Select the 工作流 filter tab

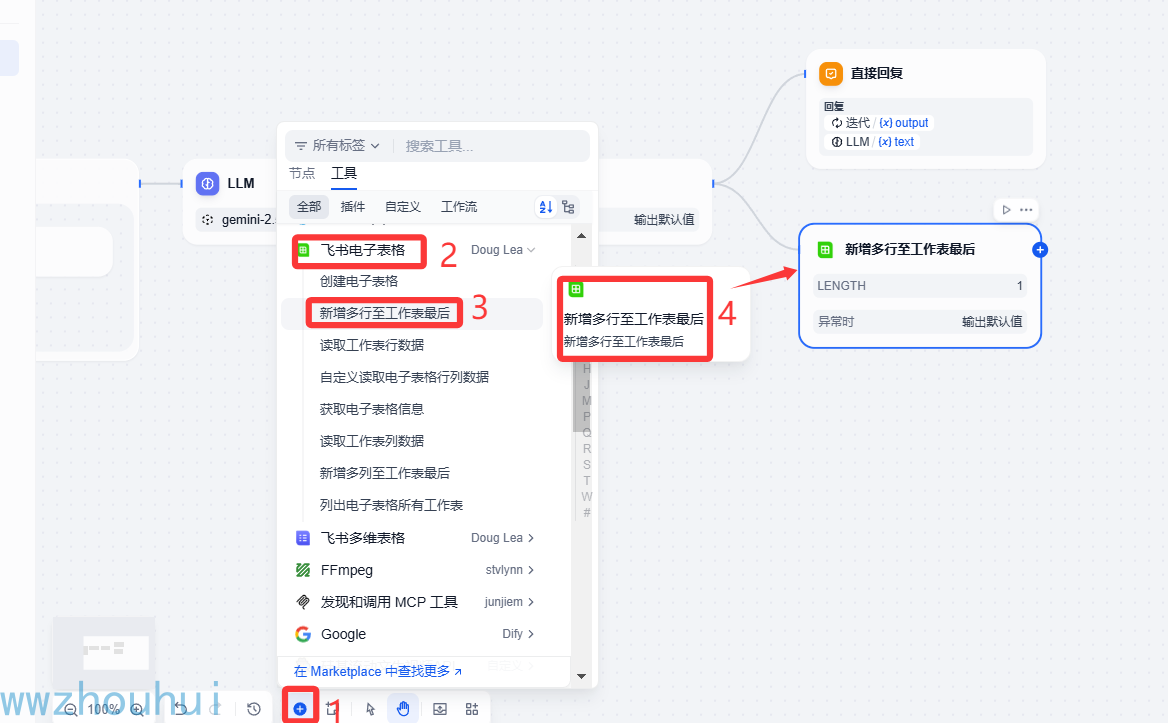coord(459,207)
